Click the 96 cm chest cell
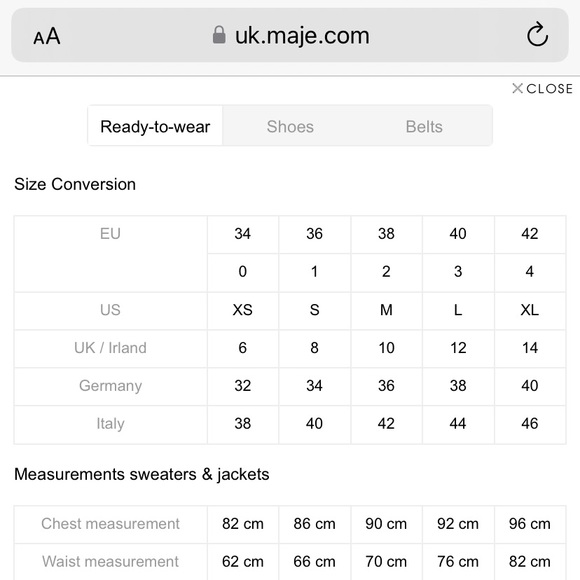 pos(530,524)
